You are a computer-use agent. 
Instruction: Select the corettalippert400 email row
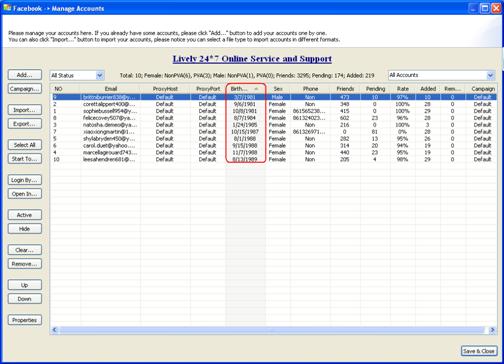coord(273,104)
